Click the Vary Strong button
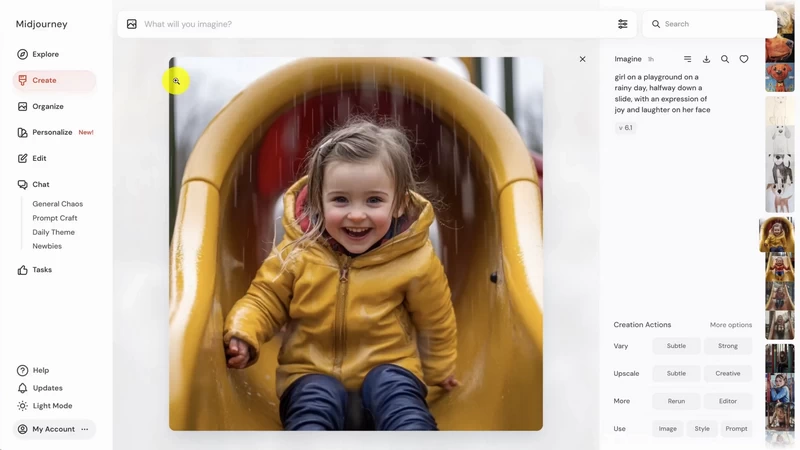The height and width of the screenshot is (450, 800). [x=728, y=346]
